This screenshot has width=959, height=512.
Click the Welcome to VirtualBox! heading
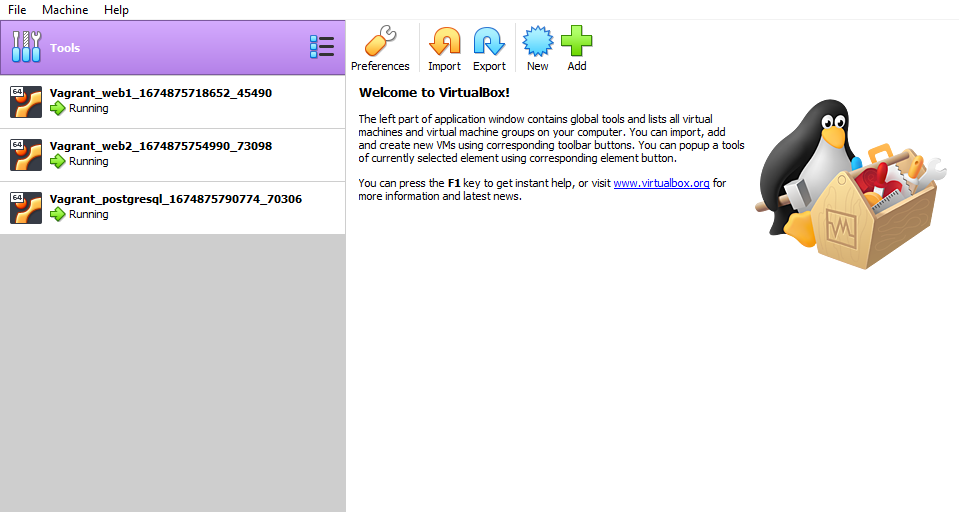434,92
